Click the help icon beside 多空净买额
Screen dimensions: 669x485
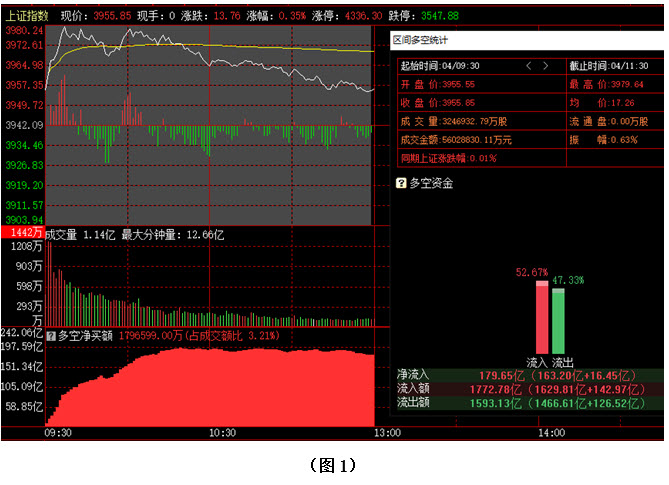51,336
